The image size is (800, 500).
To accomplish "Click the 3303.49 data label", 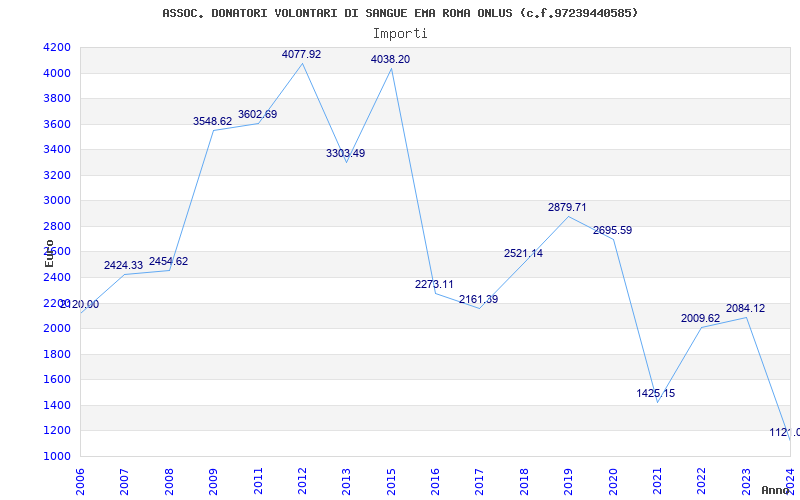I will pos(345,153).
